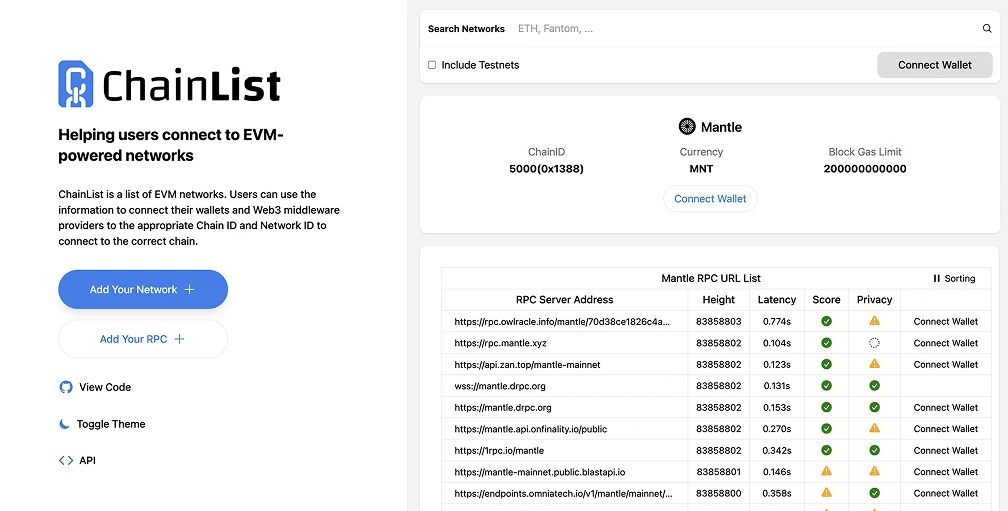
Task: Click the Mantle network logo icon
Action: point(687,127)
